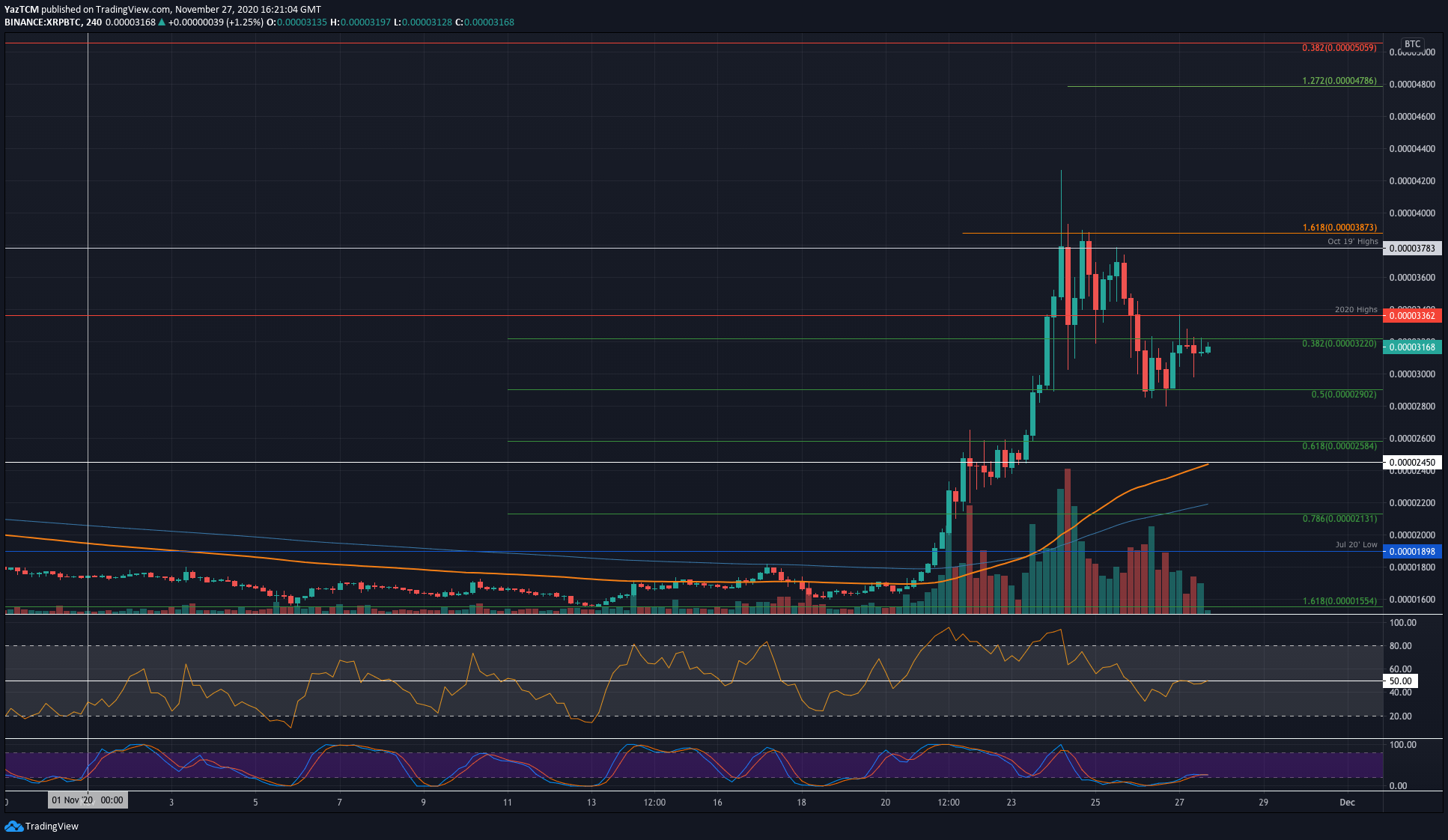
Task: Expand the 01 Nov '20 date marker
Action: pyautogui.click(x=88, y=800)
